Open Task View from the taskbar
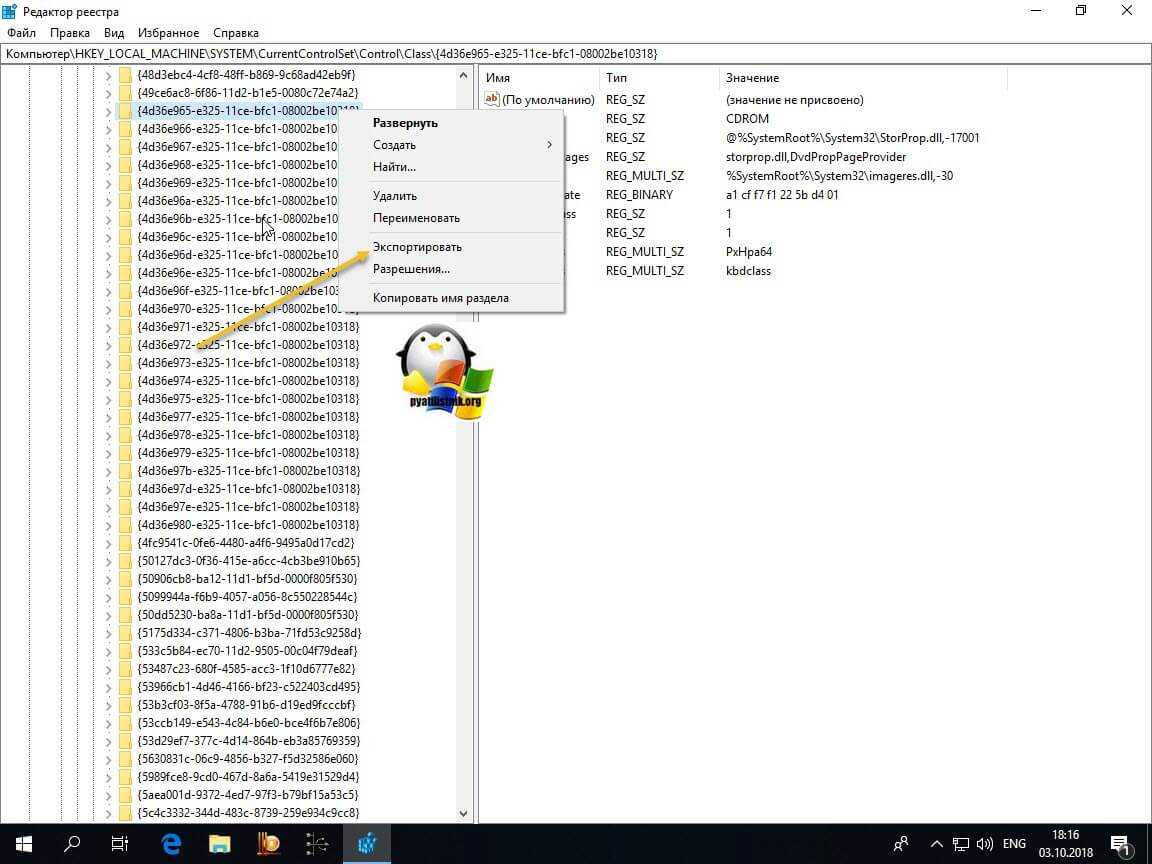Viewport: 1152px width, 864px height. [120, 842]
